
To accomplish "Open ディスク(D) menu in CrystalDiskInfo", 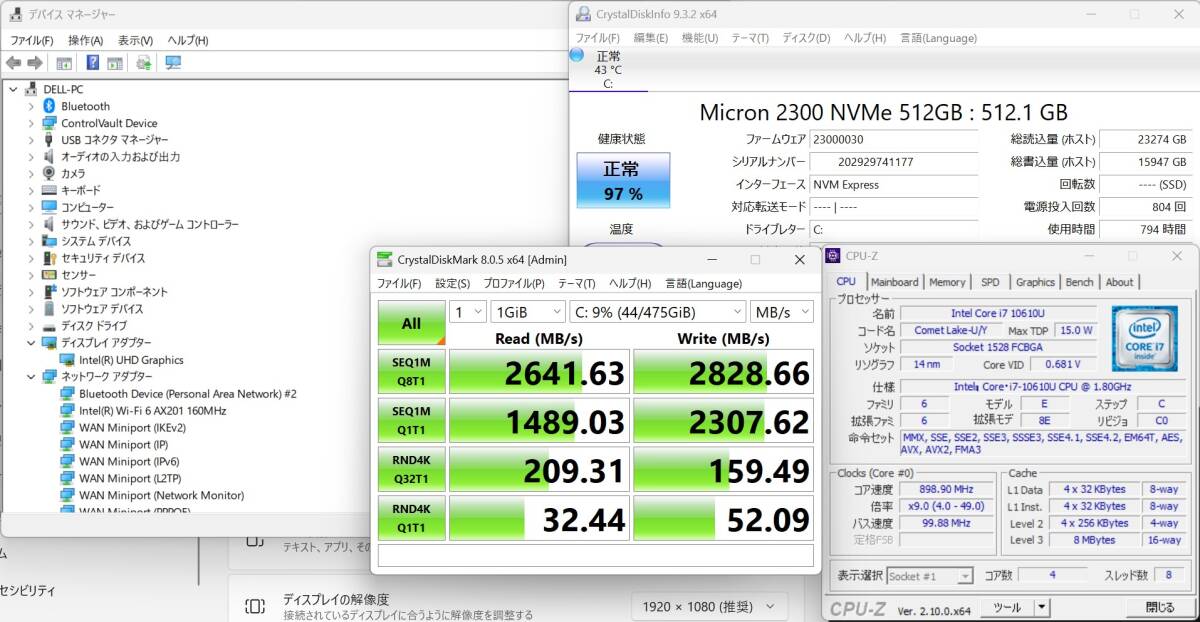I will pyautogui.click(x=806, y=38).
